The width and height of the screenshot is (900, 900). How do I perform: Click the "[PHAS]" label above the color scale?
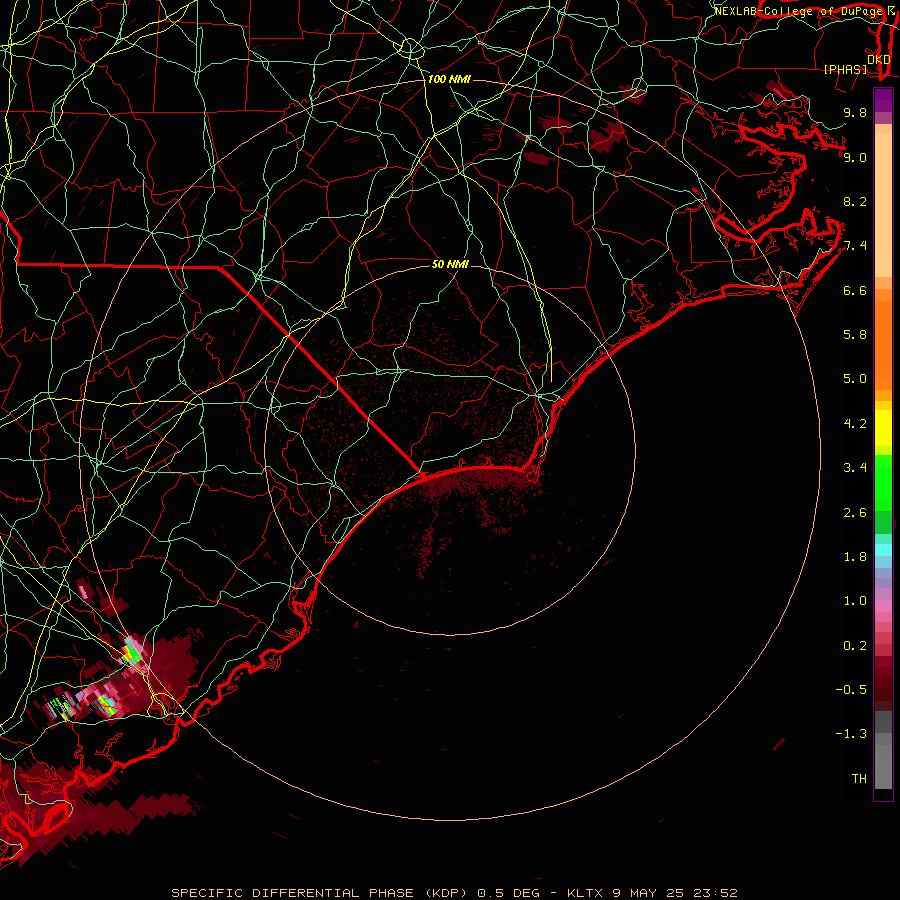click(845, 69)
